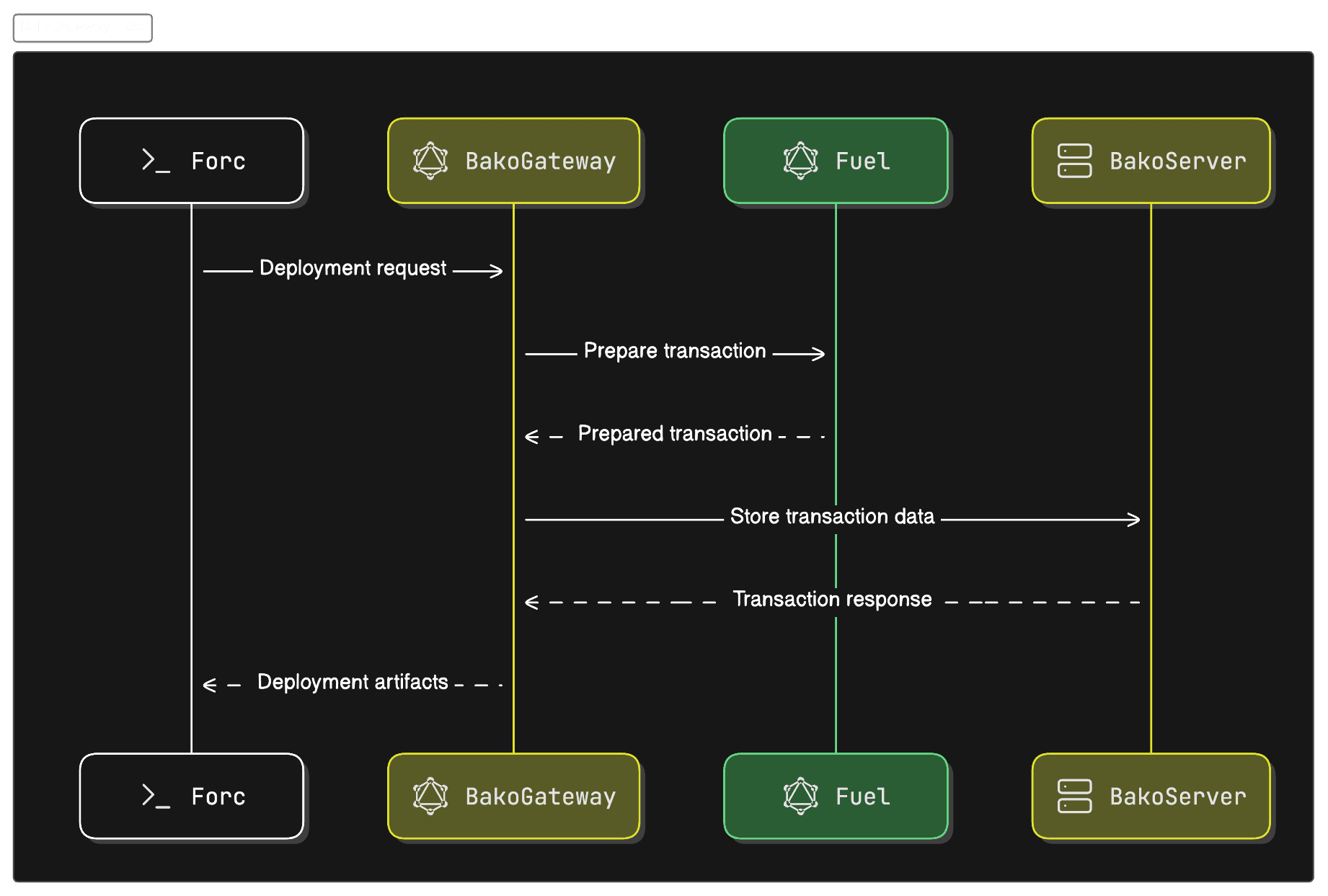This screenshot has width=1328, height=896.
Task: Click the terminal prompt icon in the top Forc node
Action: pyautogui.click(x=156, y=160)
